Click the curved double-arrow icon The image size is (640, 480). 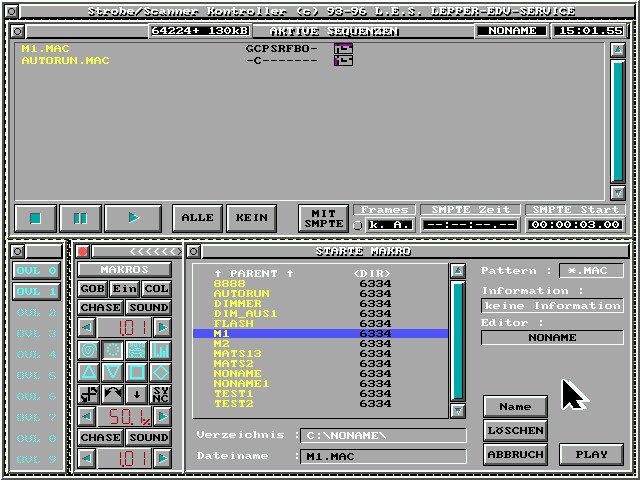pos(113,394)
